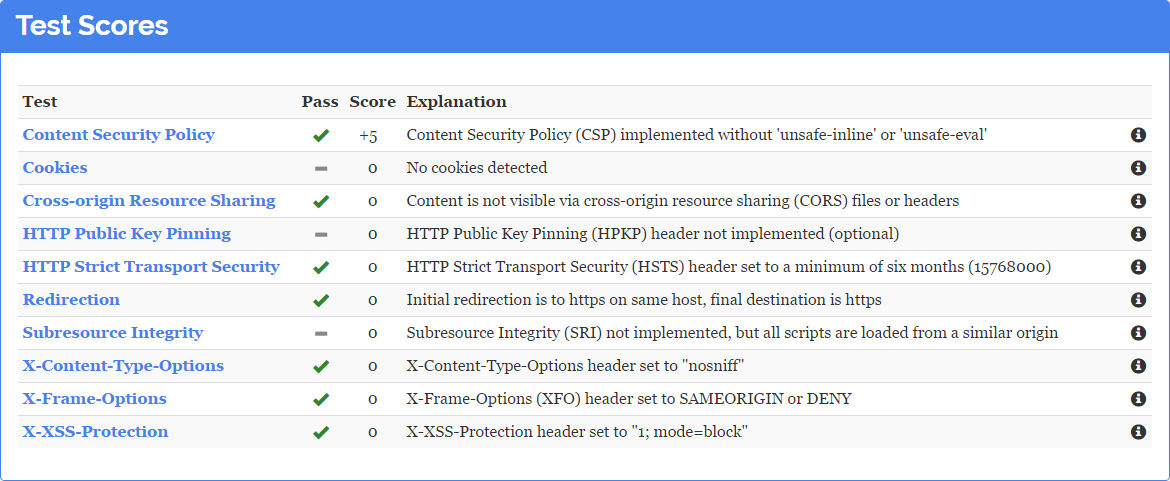Image resolution: width=1170 pixels, height=481 pixels.
Task: Open info icon for X-Frame-Options row
Action: coord(1138,399)
